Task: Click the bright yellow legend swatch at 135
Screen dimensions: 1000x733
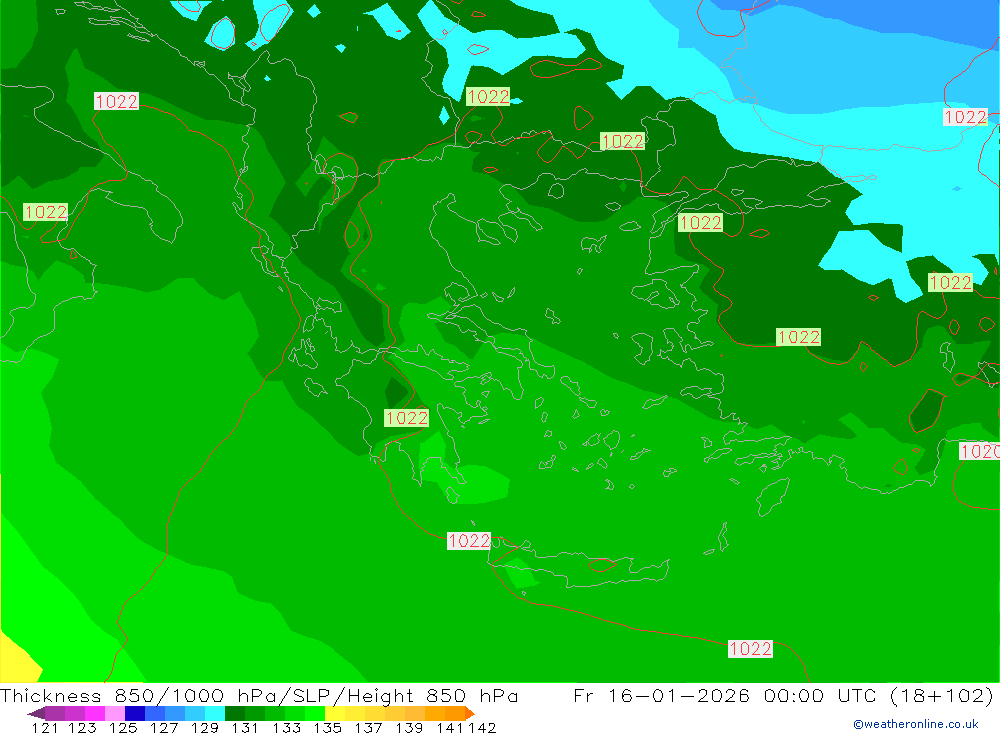Action: 335,713
